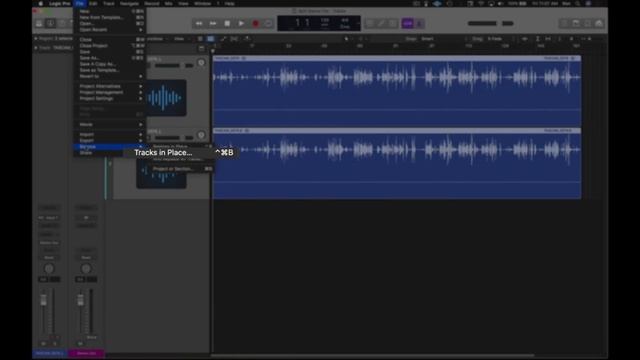Click the Fast Forward transport button
This screenshot has height=360, width=640.
213,24
